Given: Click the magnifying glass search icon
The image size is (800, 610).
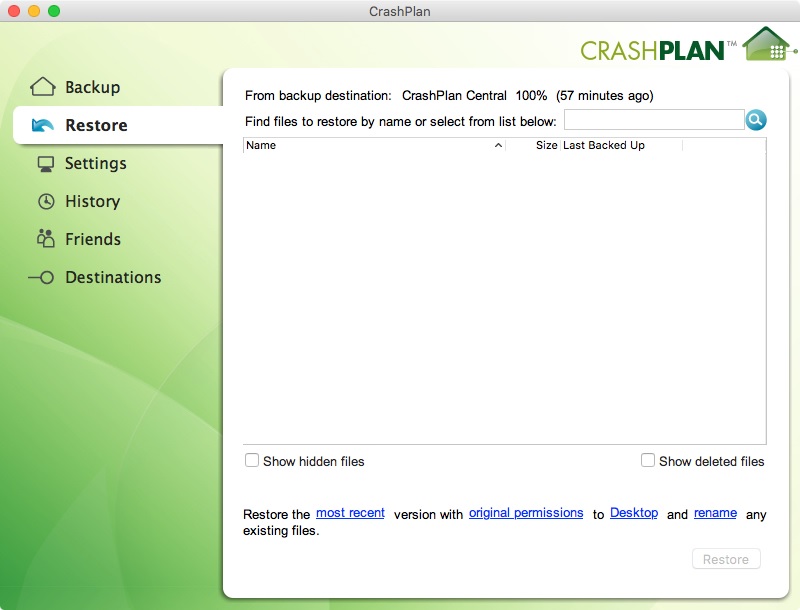Looking at the screenshot, I should [x=756, y=120].
